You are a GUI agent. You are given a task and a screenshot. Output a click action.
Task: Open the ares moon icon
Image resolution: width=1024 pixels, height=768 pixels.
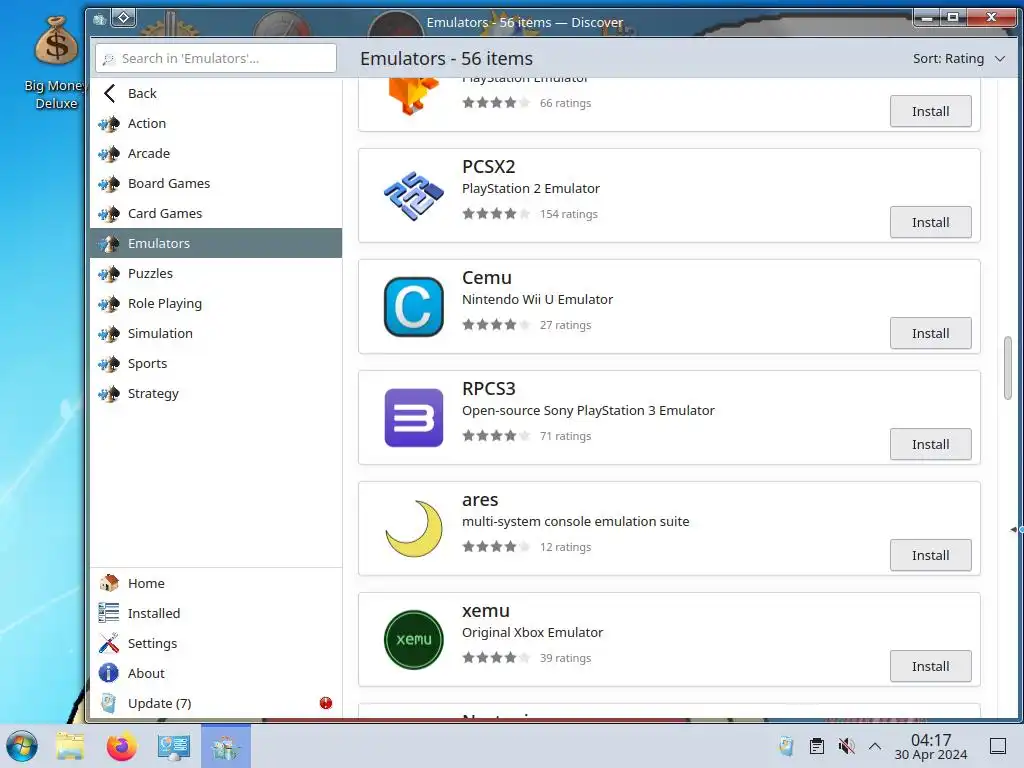[x=413, y=528]
